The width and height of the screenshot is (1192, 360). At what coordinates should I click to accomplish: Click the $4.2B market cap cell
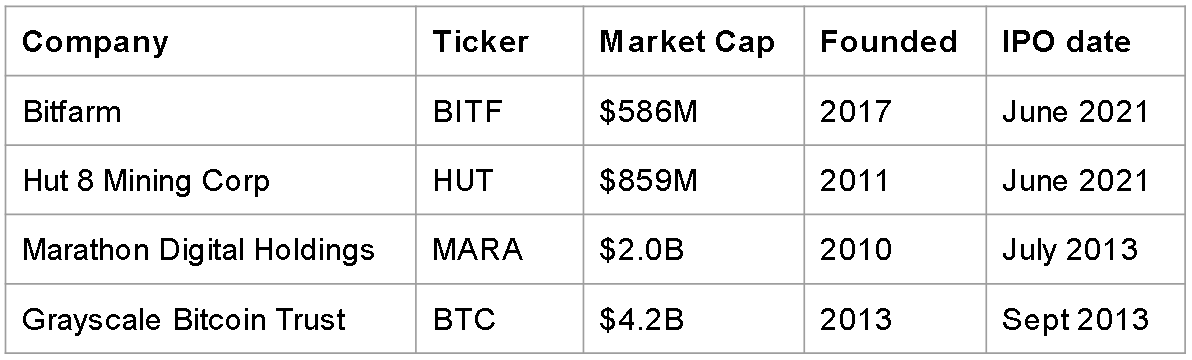coord(693,318)
